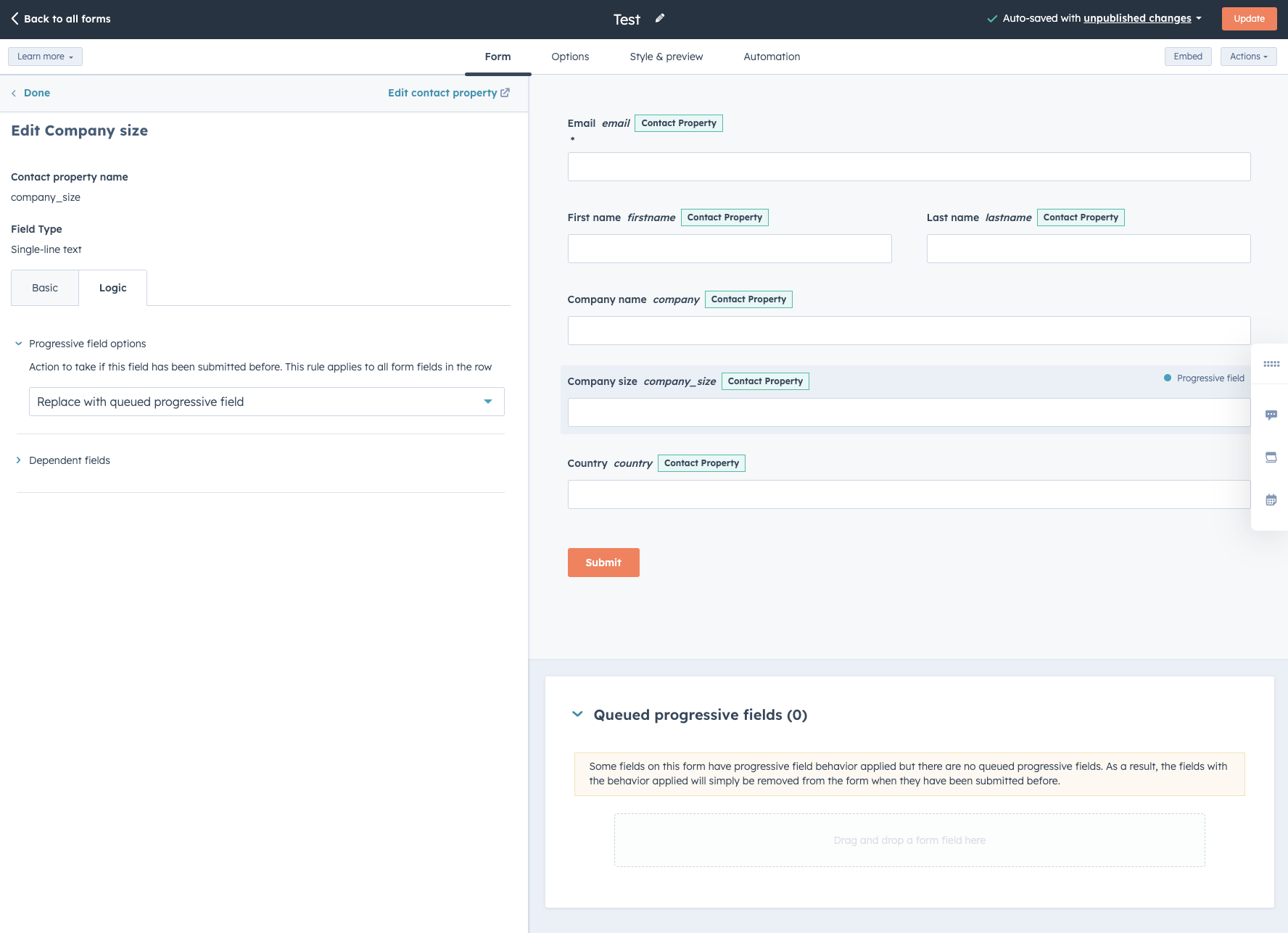Click Contact Property tag beside Email

click(679, 123)
